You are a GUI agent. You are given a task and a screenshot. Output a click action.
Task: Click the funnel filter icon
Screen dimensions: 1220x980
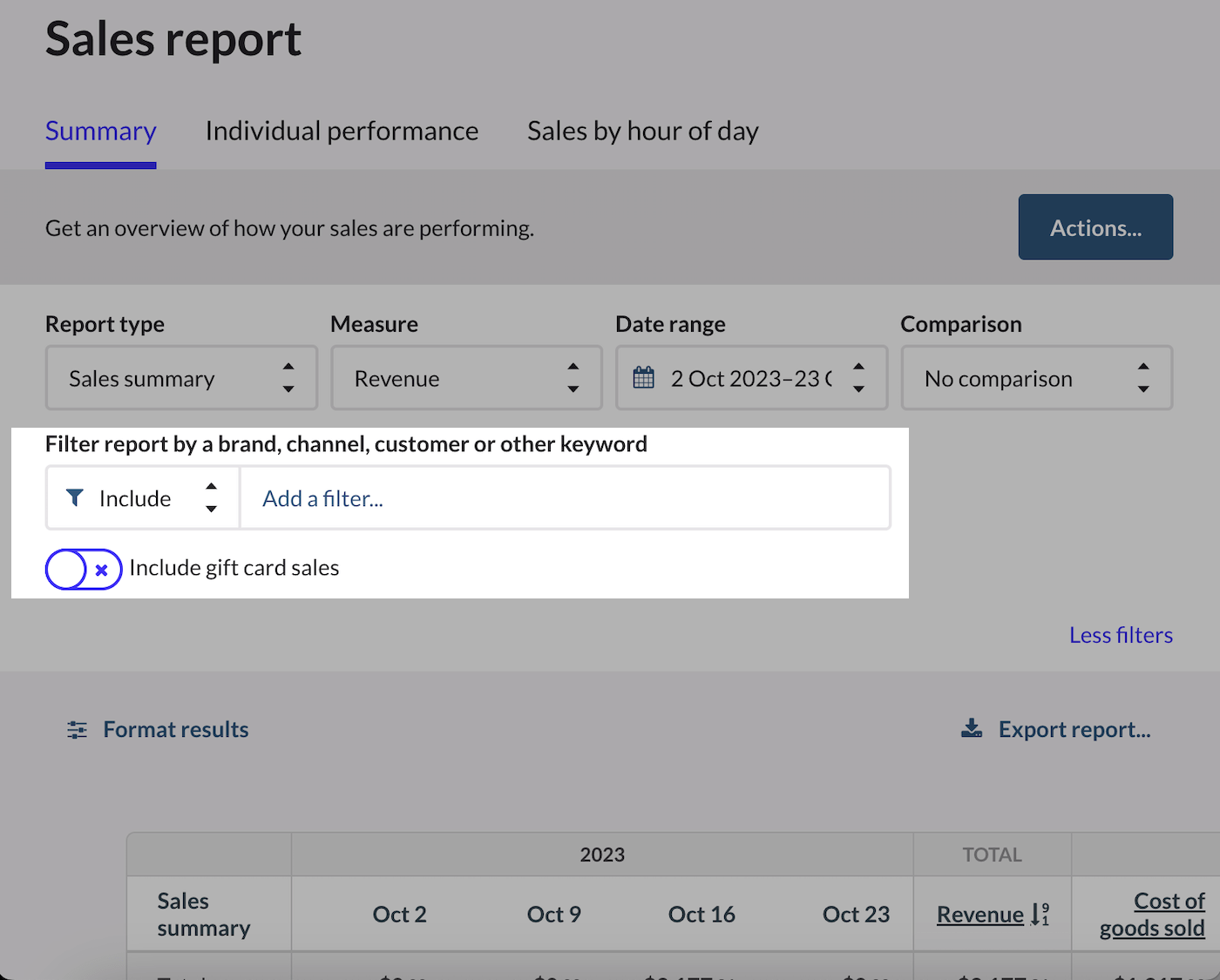click(75, 497)
